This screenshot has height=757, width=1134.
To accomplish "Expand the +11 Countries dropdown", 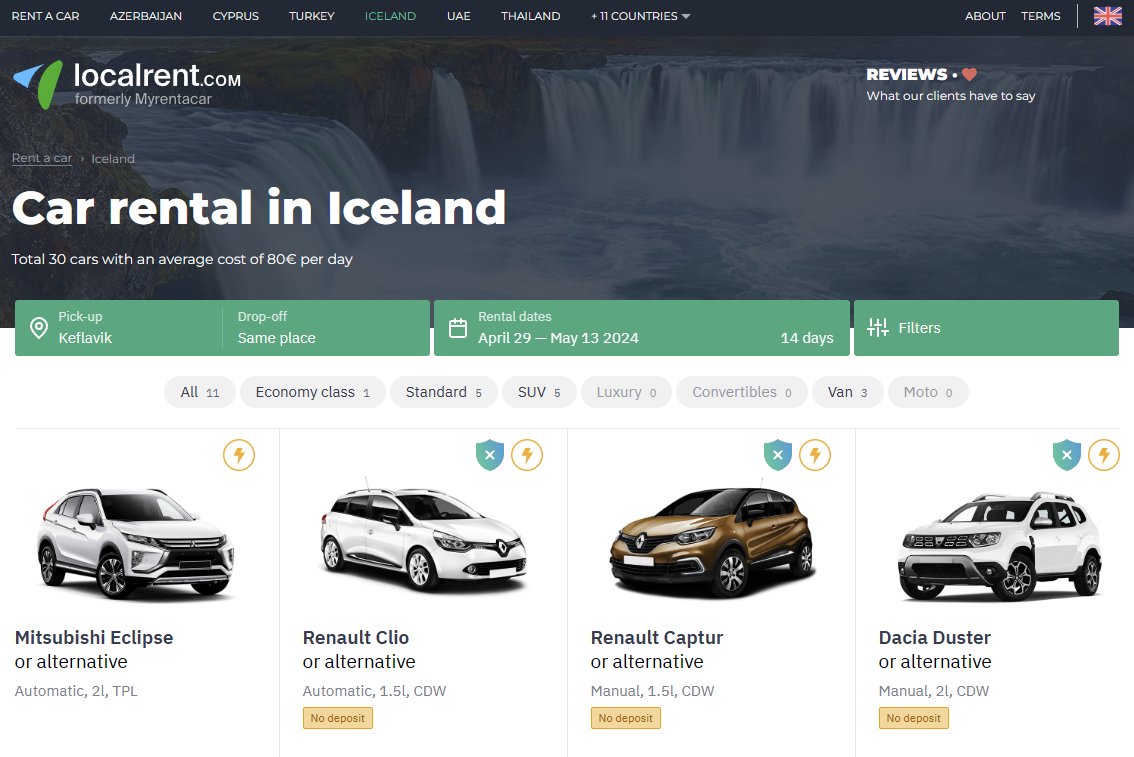I will click(x=640, y=16).
